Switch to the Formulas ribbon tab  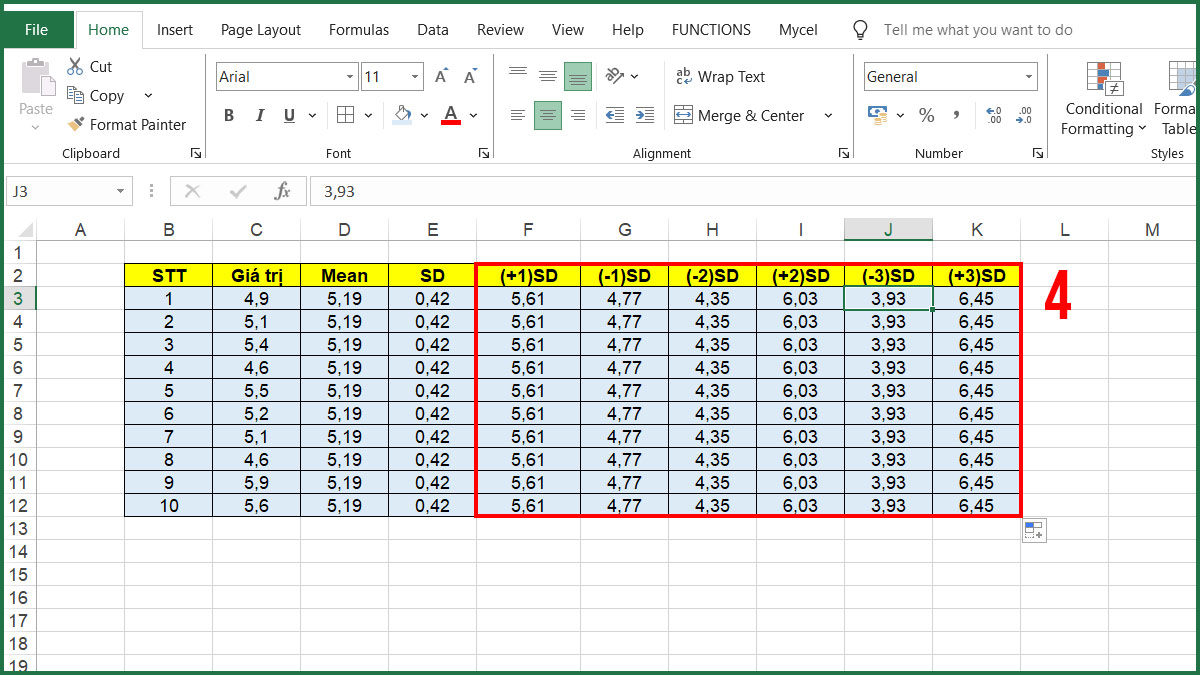click(358, 29)
